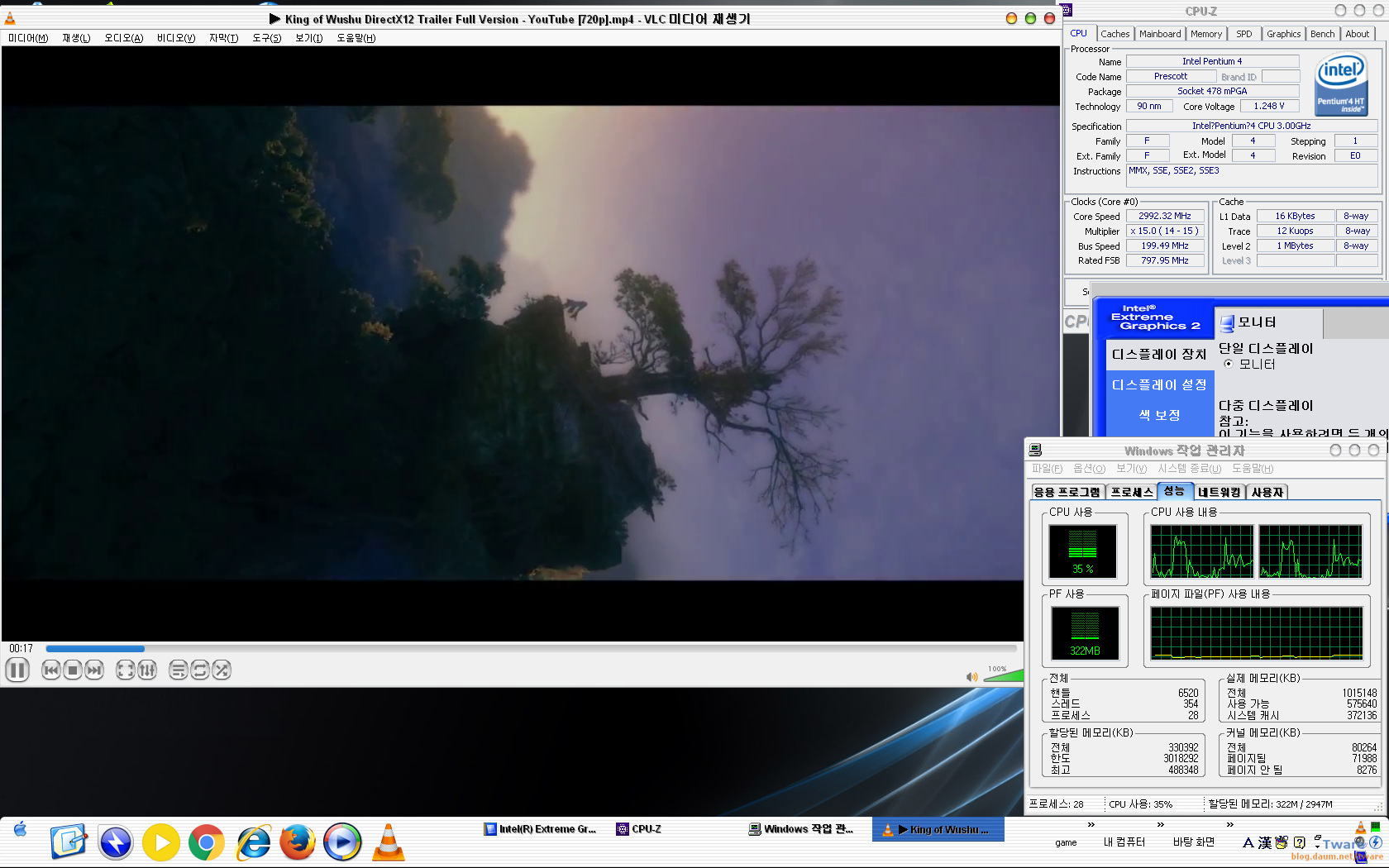Open the 도움말(H) help menu in VLC
The image size is (1389, 868).
356,38
